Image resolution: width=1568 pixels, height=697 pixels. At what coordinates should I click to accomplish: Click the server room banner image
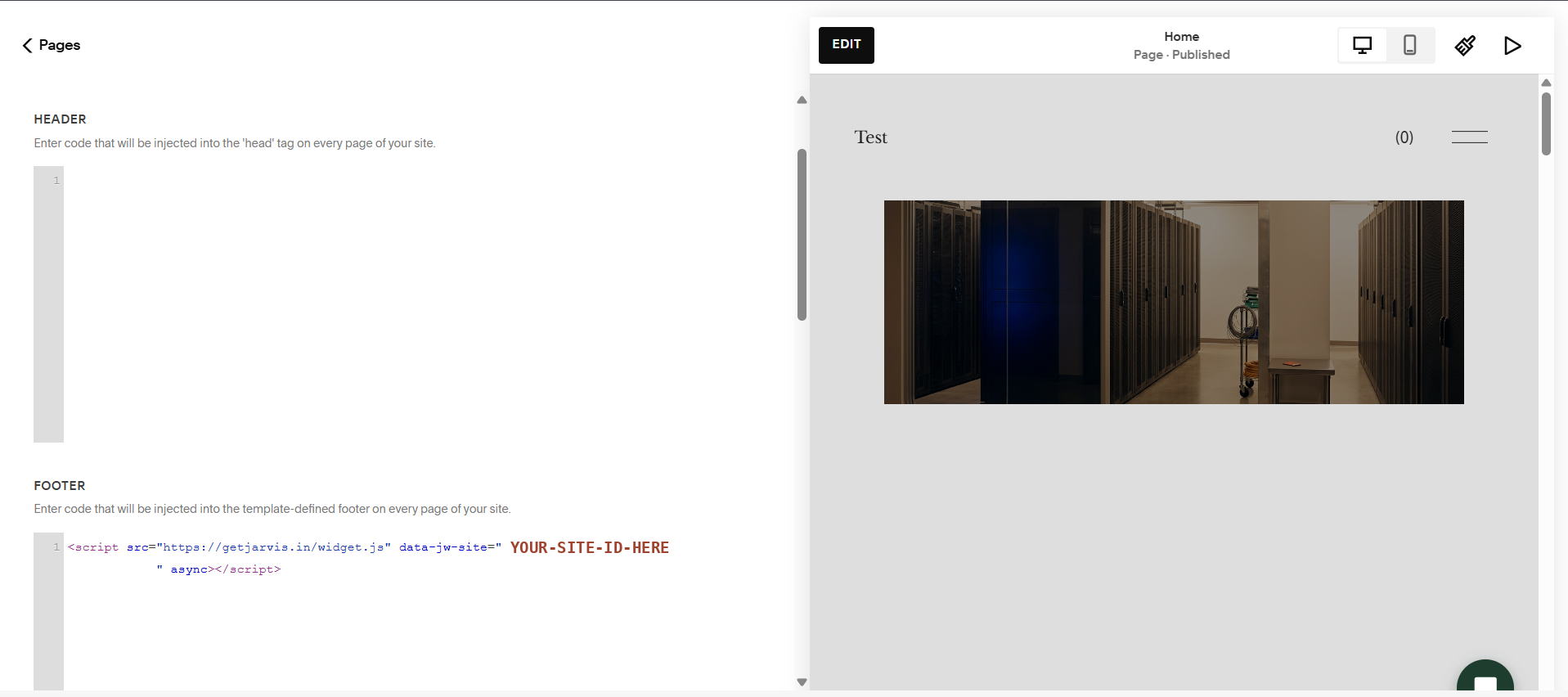1174,302
